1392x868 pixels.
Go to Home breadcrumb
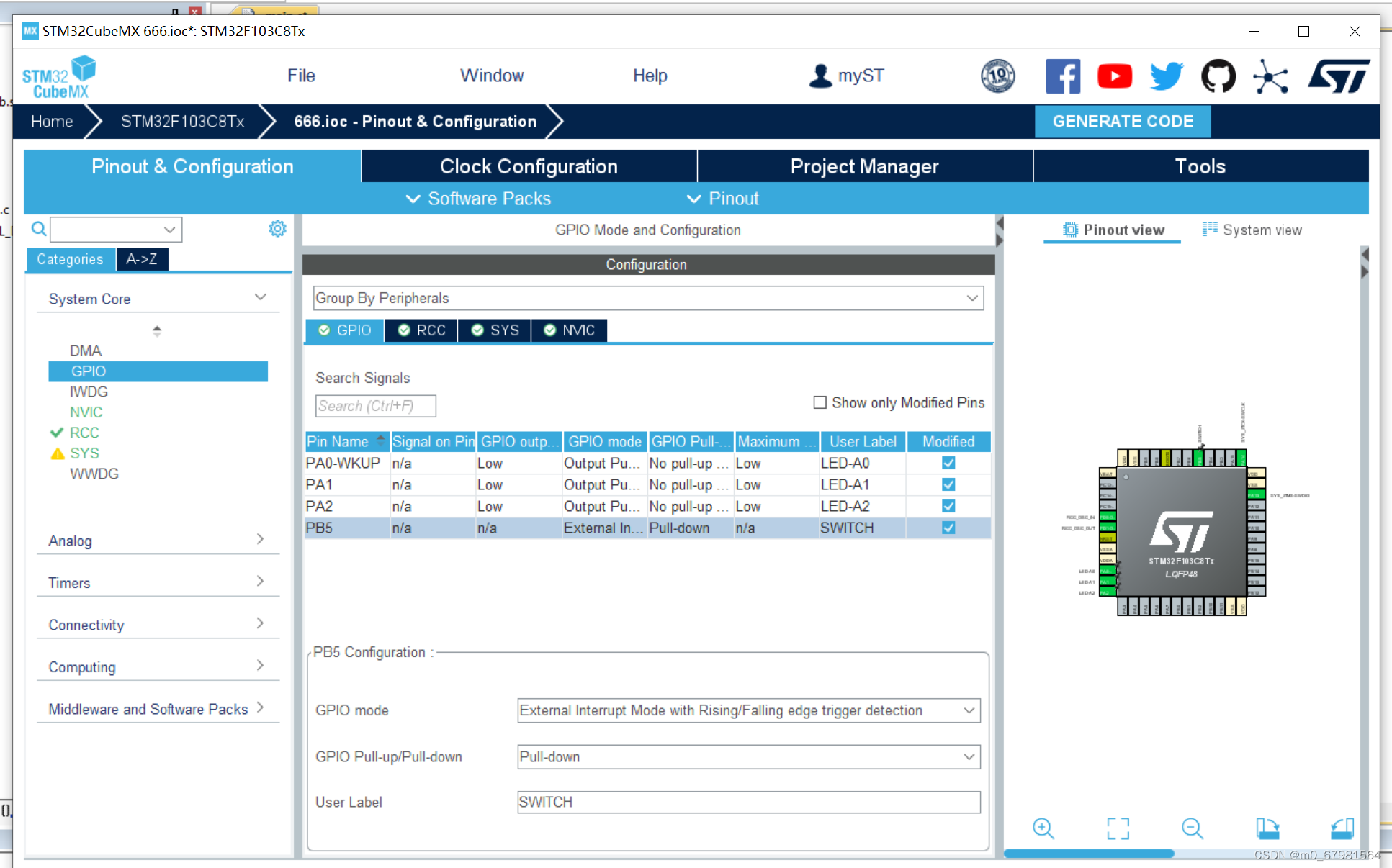(52, 121)
